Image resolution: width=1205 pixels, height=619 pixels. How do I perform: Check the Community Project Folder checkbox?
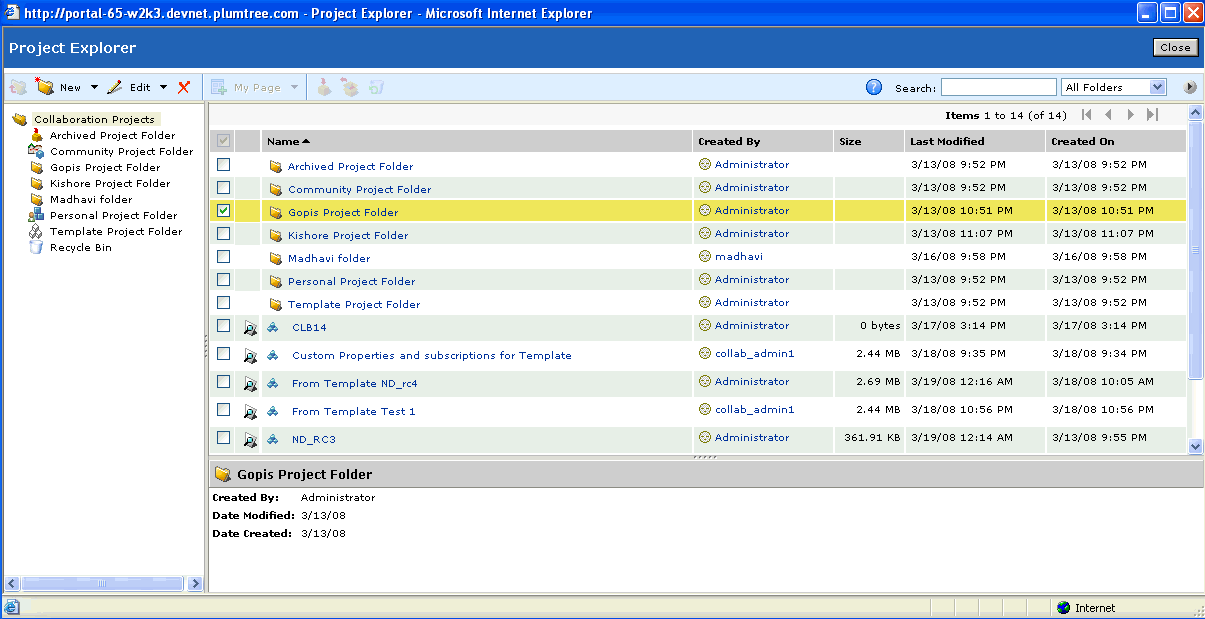click(224, 187)
